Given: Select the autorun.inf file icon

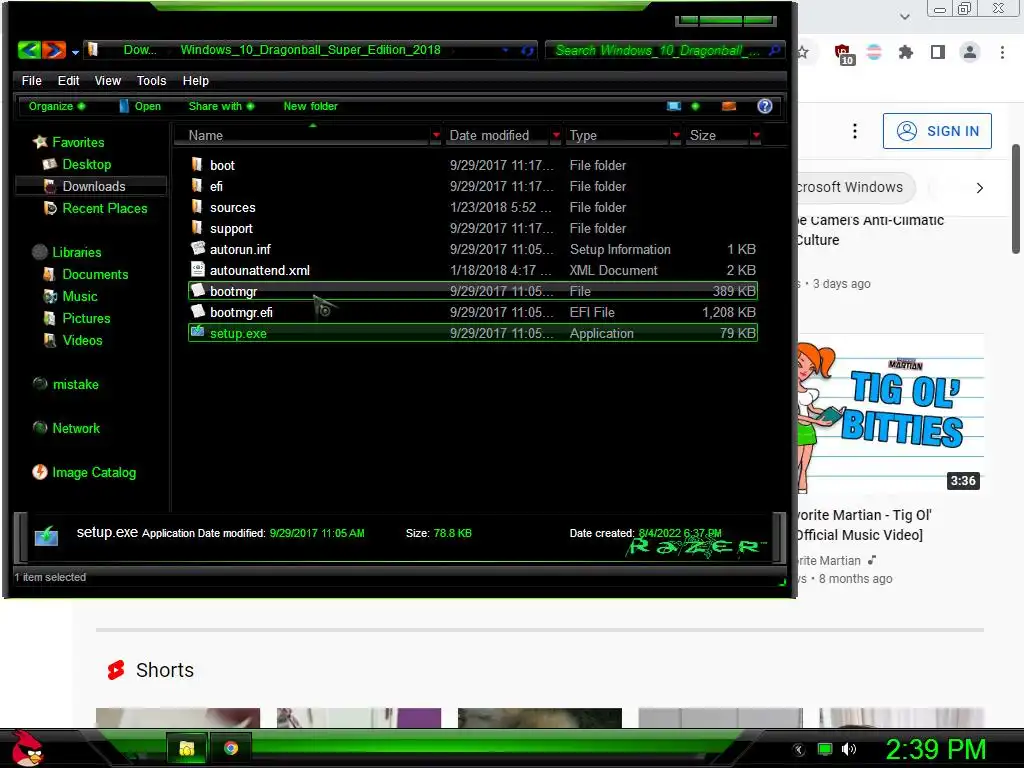Looking at the screenshot, I should coord(198,248).
